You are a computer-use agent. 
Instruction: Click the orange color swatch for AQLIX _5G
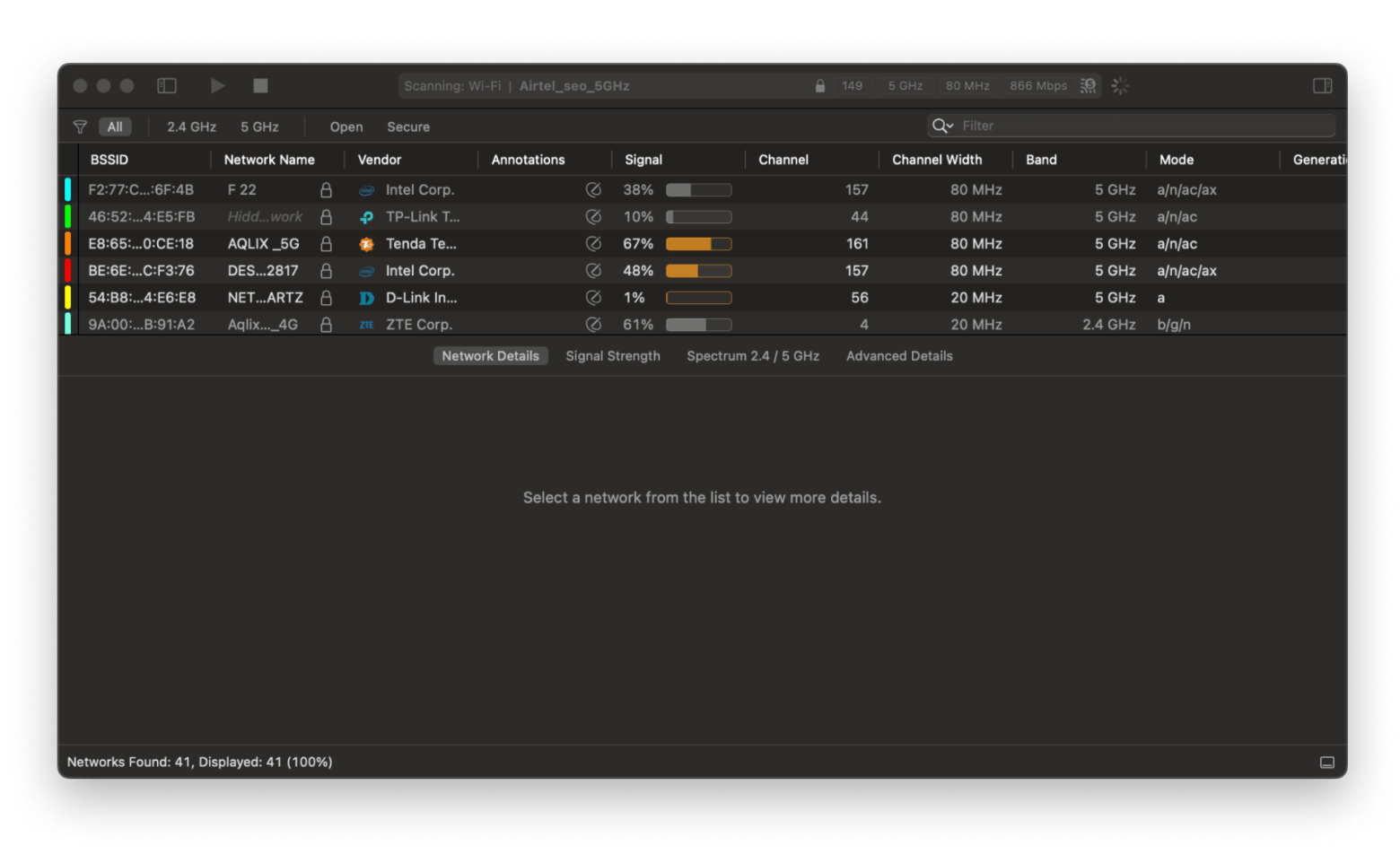click(67, 244)
